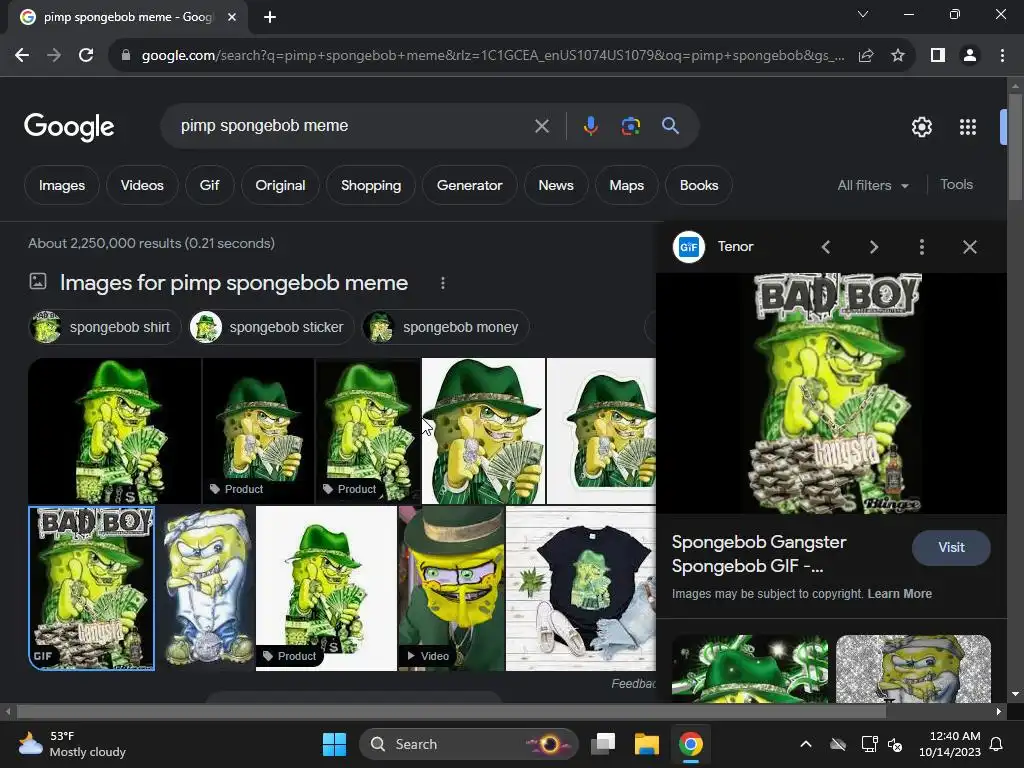The width and height of the screenshot is (1024, 768).
Task: Open more options beside Images for heading
Action: pos(443,283)
